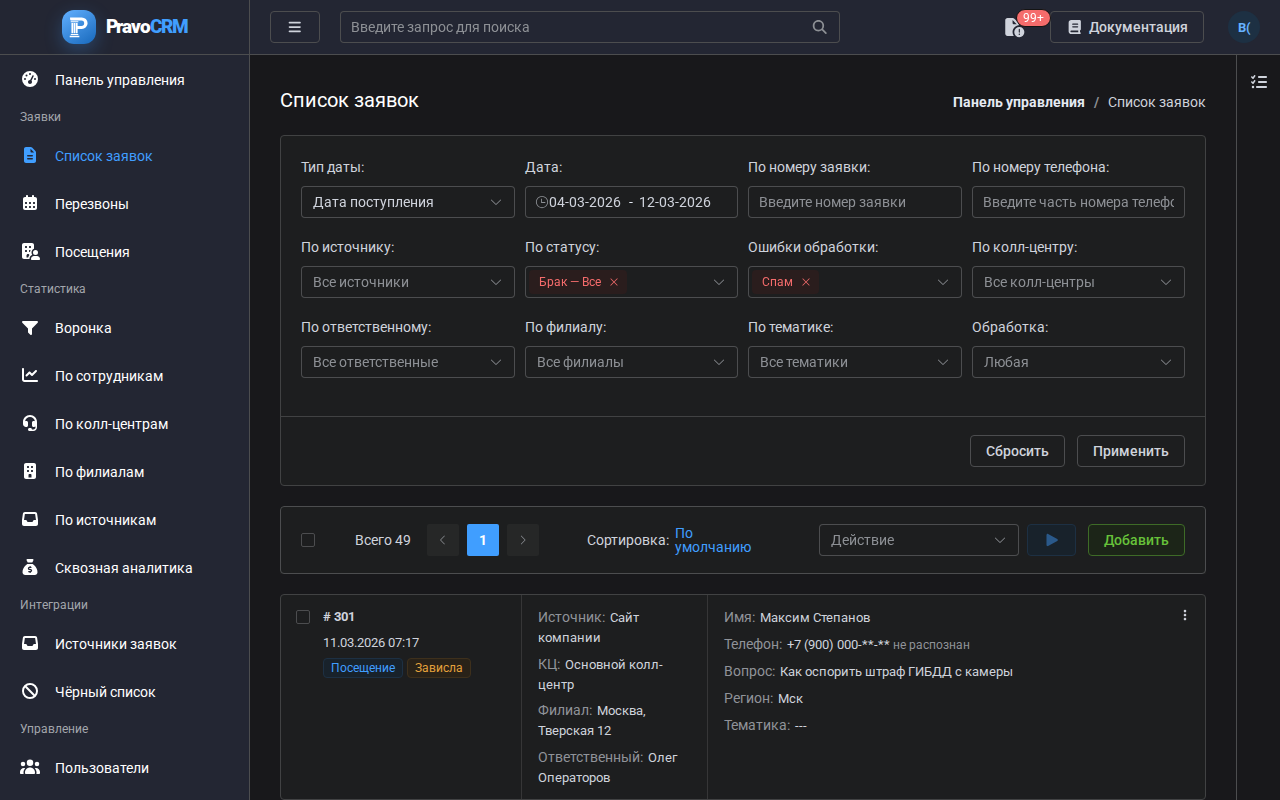This screenshot has width=1280, height=800.
Task: Click the ban icon beside Чёрный список
Action: pos(30,692)
